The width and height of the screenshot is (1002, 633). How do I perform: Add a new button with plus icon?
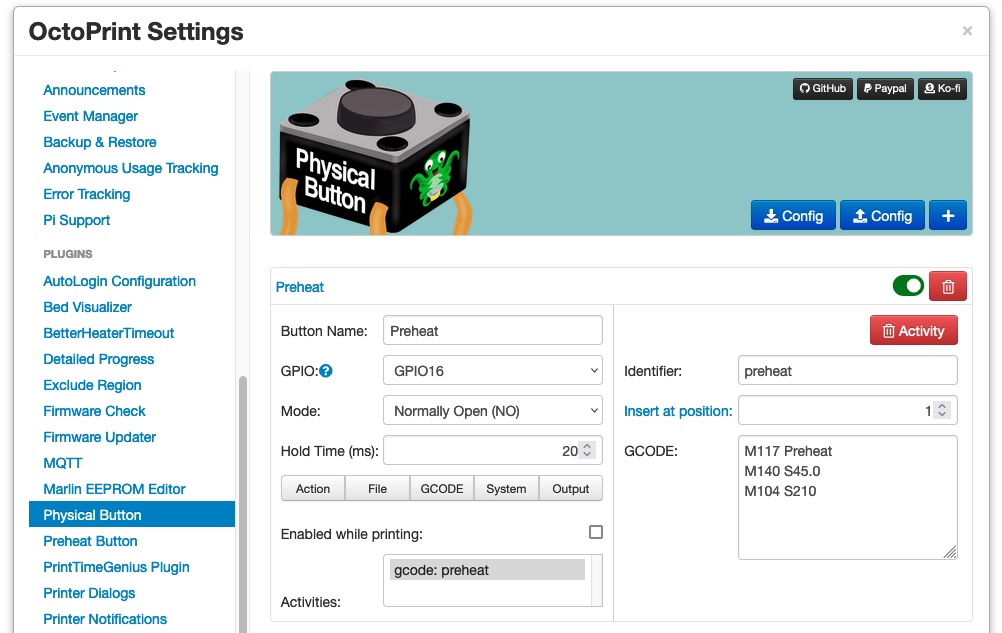[x=948, y=216]
